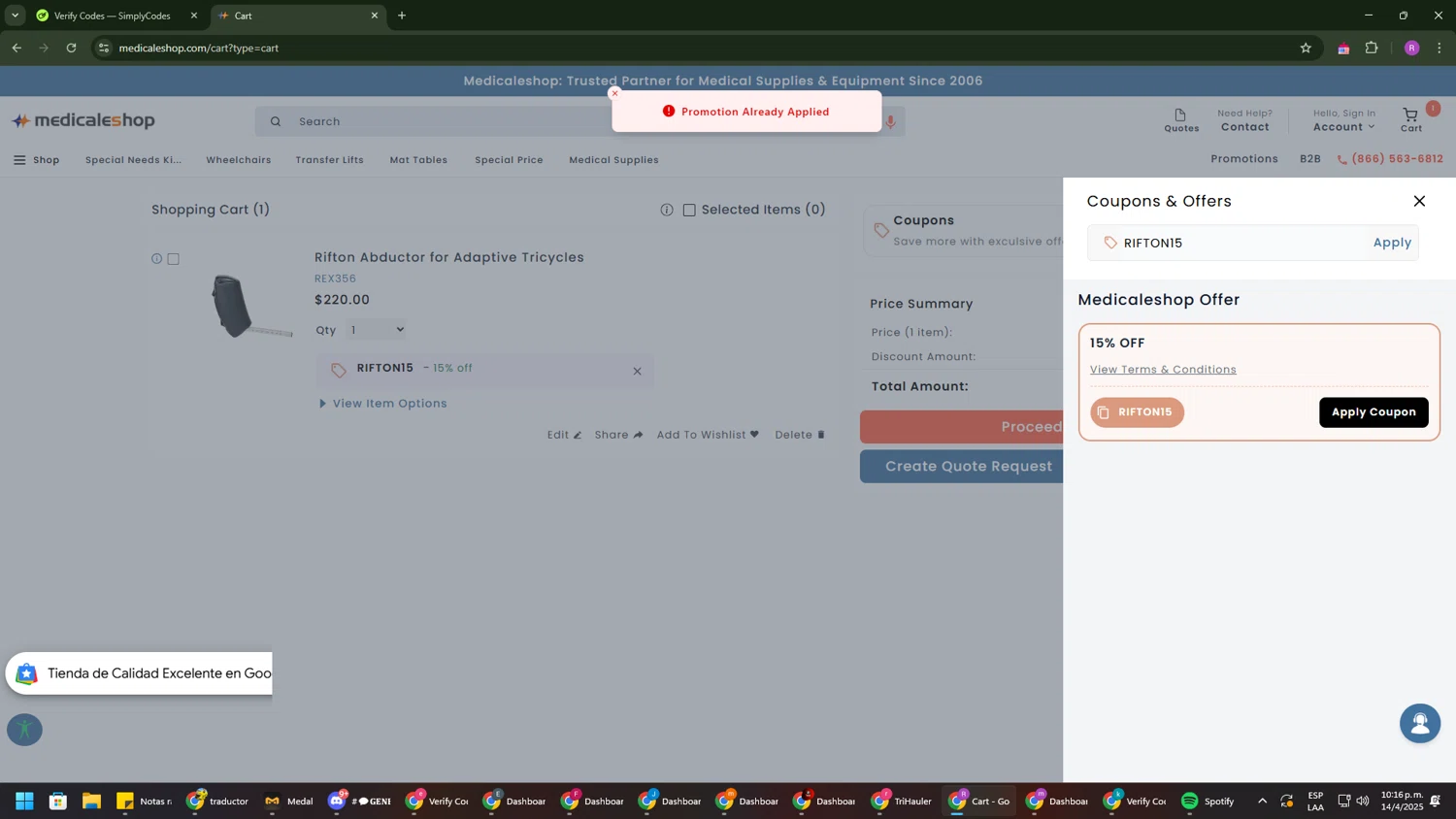The height and width of the screenshot is (819, 1456).
Task: Click Apply next to the coupon input
Action: pos(1392,243)
